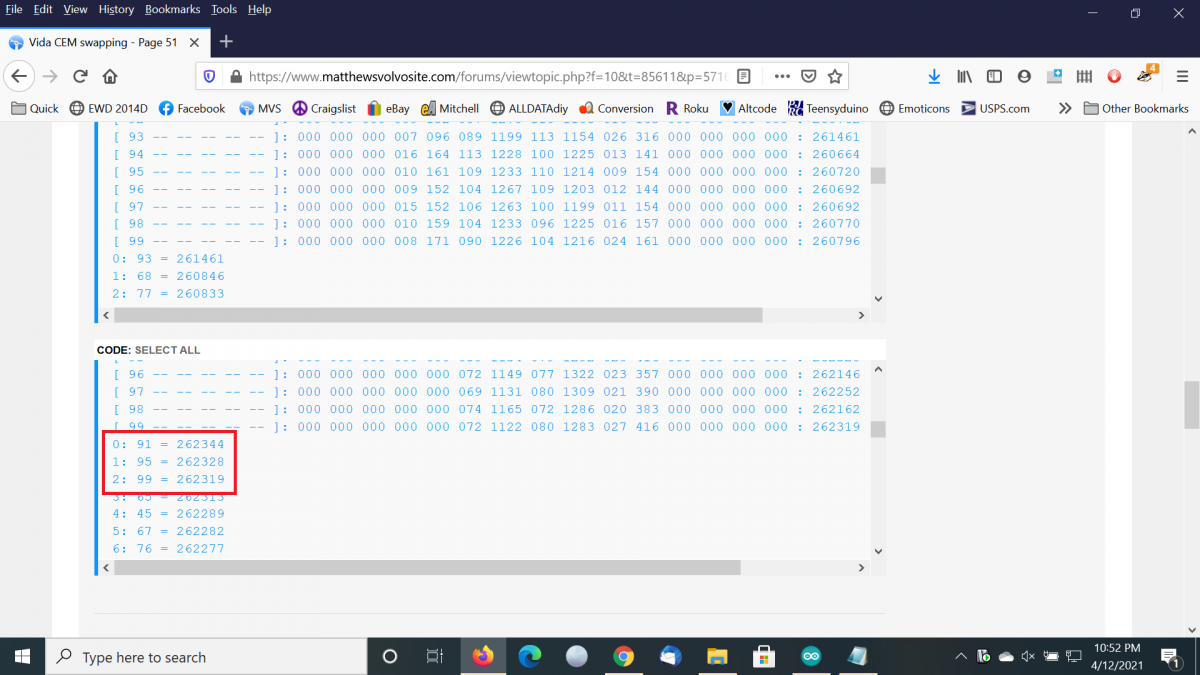Go to the Firefox home page icon
This screenshot has width=1200, height=675.
(110, 76)
